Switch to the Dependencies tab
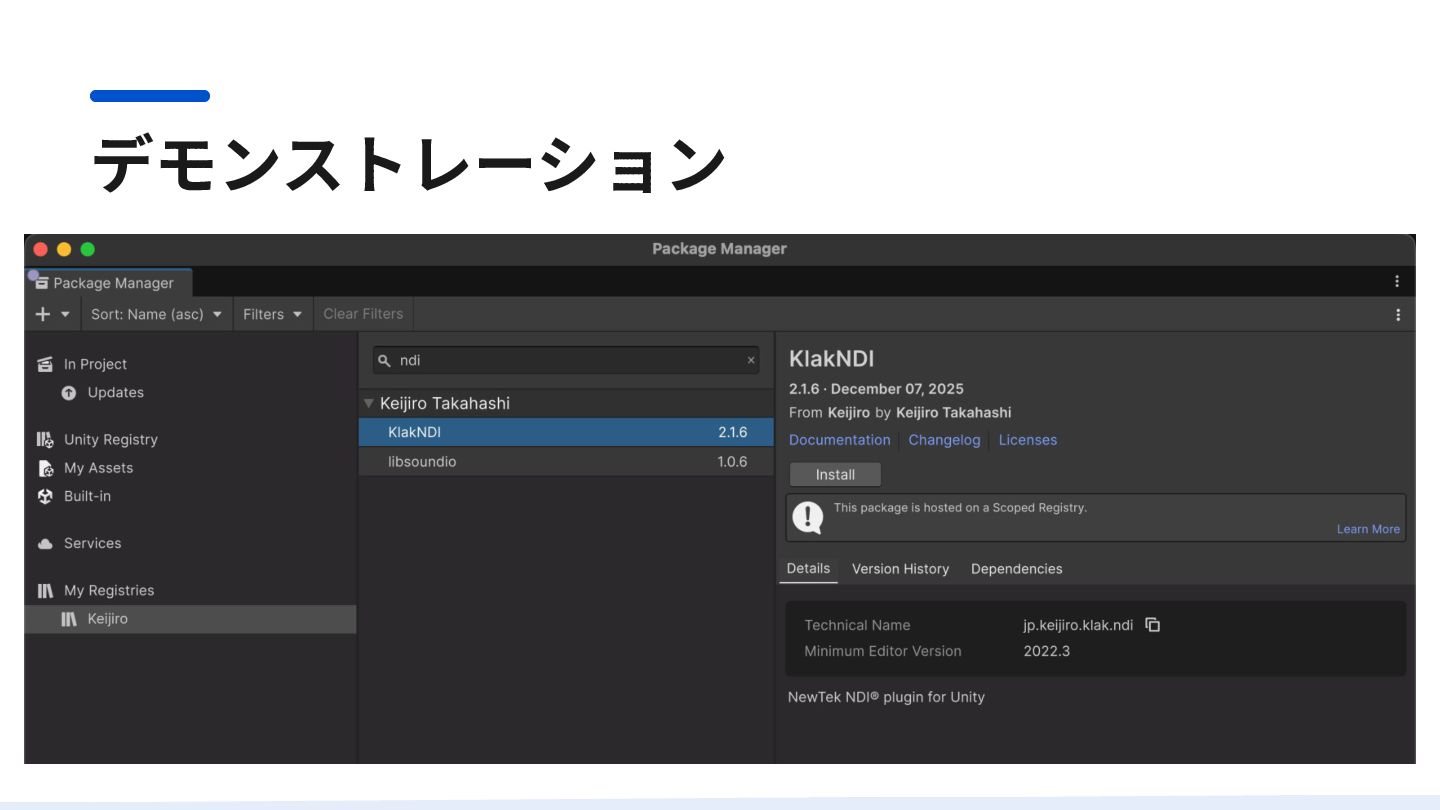Image resolution: width=1440 pixels, height=810 pixels. pyautogui.click(x=1016, y=569)
